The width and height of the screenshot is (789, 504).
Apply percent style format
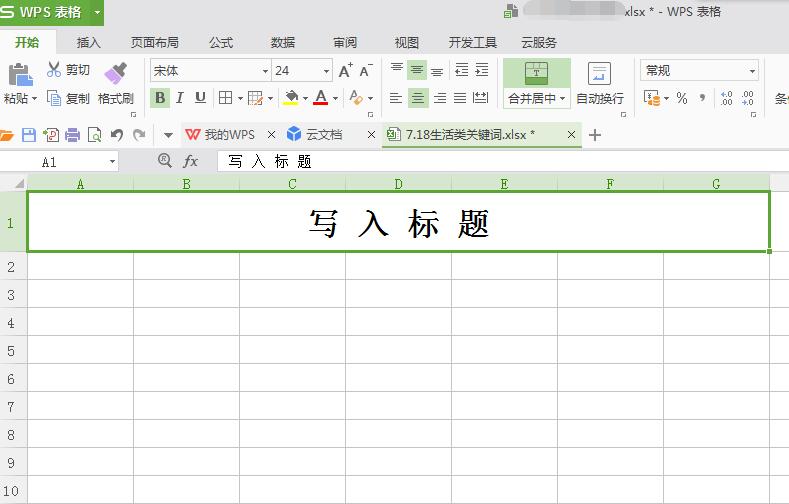click(682, 98)
